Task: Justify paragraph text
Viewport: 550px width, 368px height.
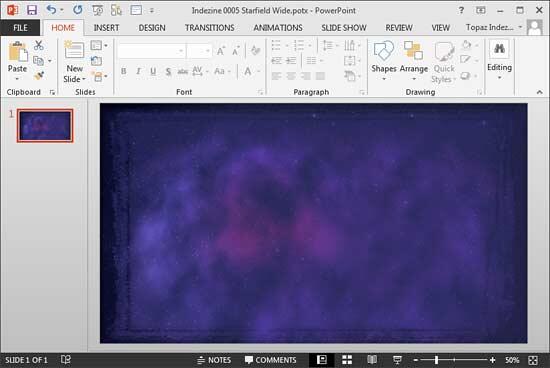Action: point(320,75)
